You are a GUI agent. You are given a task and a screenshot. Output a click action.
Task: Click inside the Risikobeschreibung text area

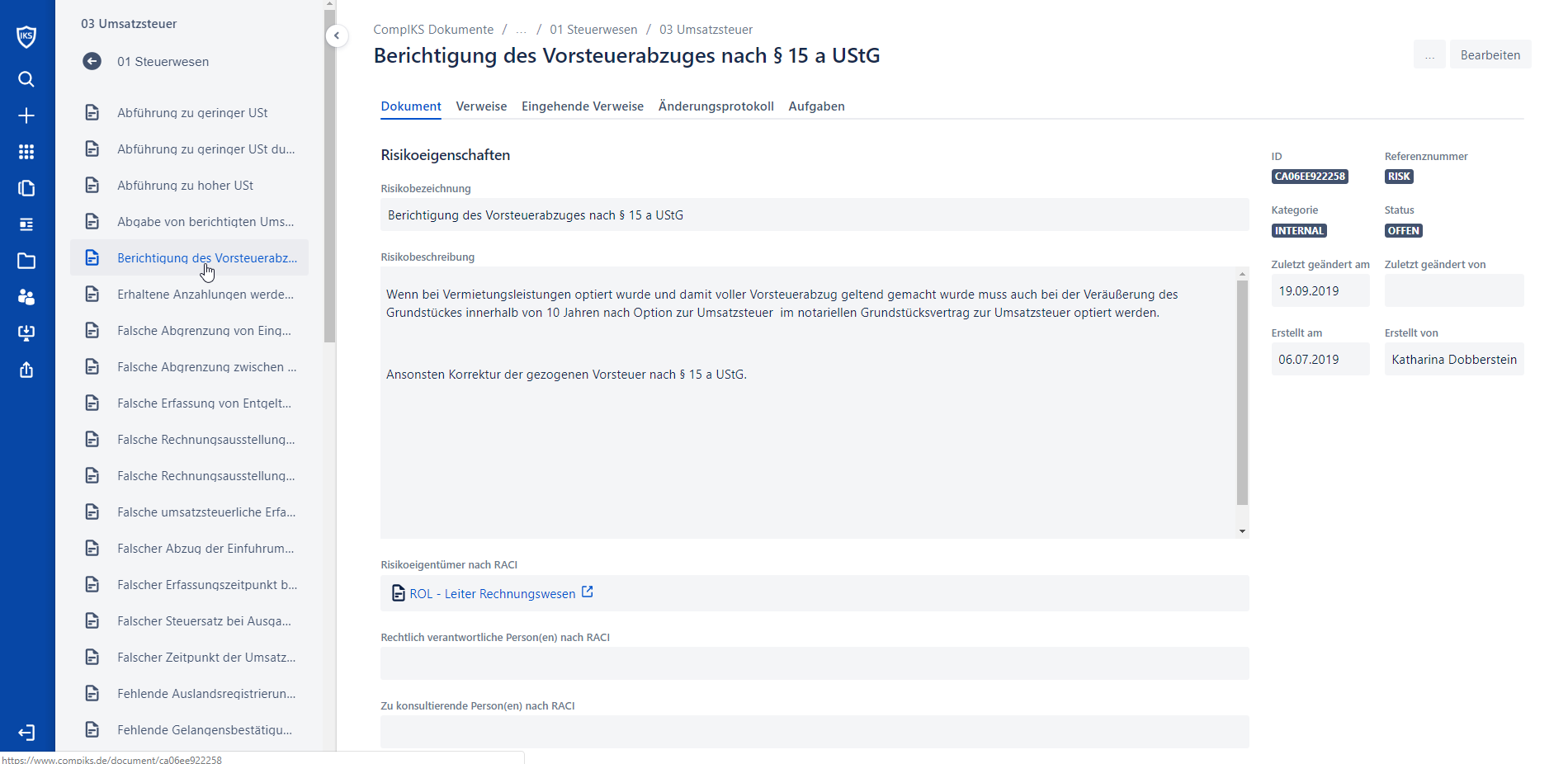[x=809, y=403]
